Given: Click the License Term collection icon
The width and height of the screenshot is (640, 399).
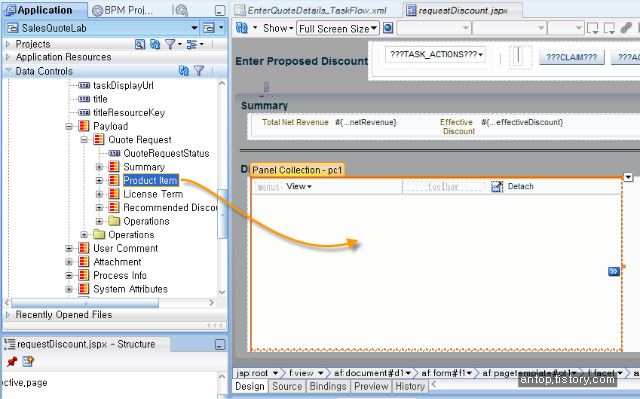Looking at the screenshot, I should pos(114,194).
